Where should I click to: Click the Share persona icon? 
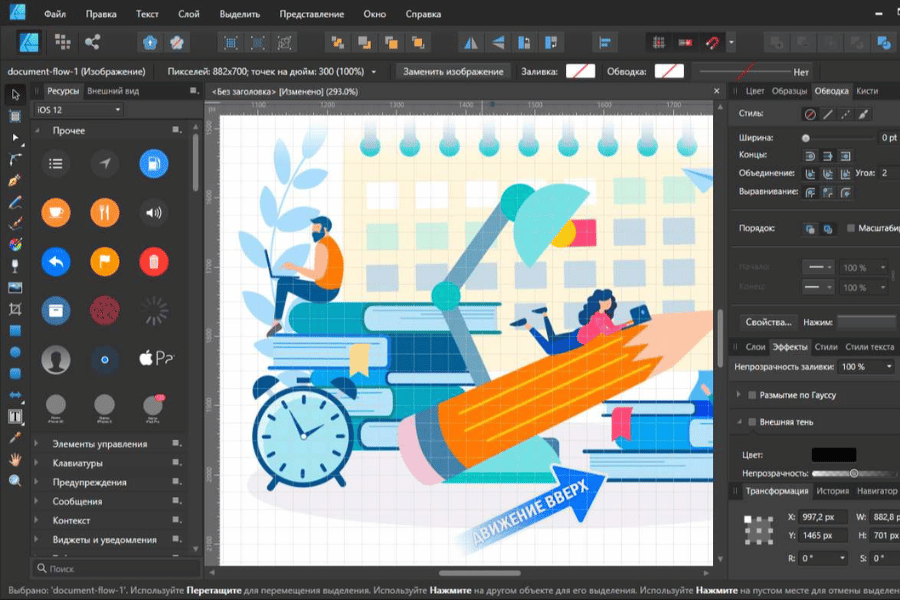point(92,42)
